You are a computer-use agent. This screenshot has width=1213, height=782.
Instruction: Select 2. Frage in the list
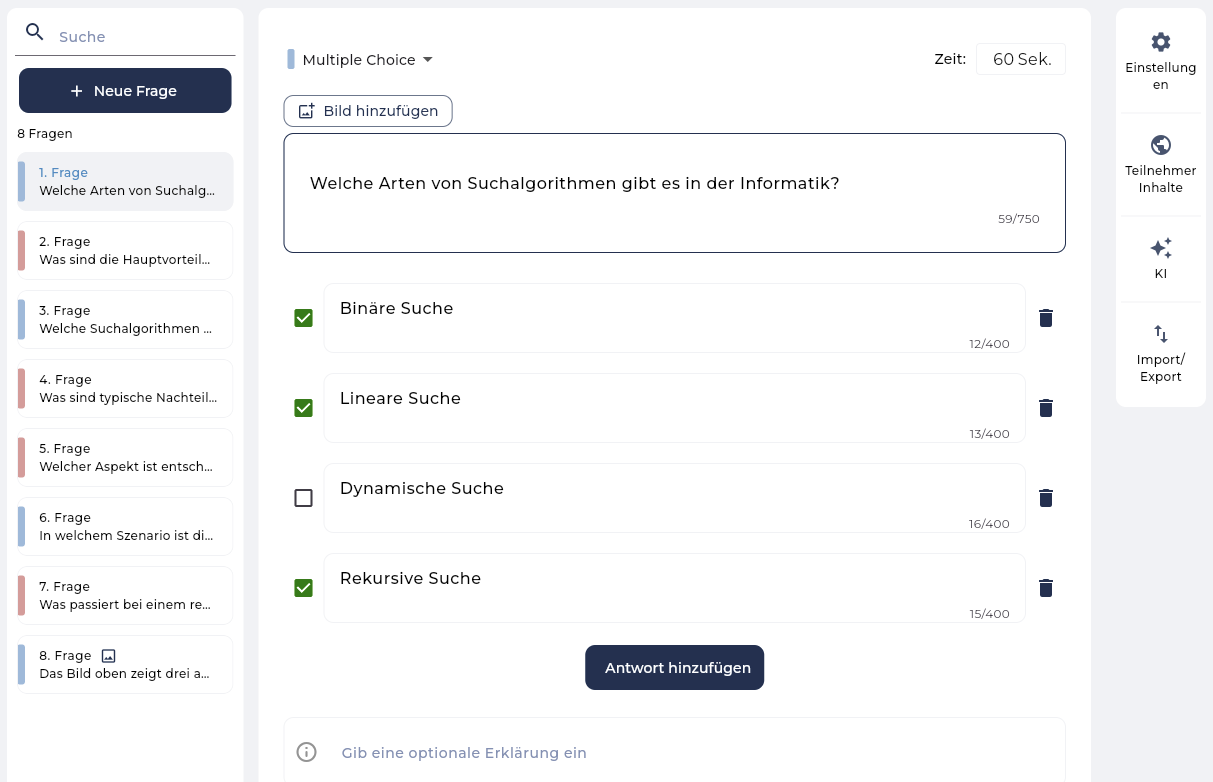(125, 250)
